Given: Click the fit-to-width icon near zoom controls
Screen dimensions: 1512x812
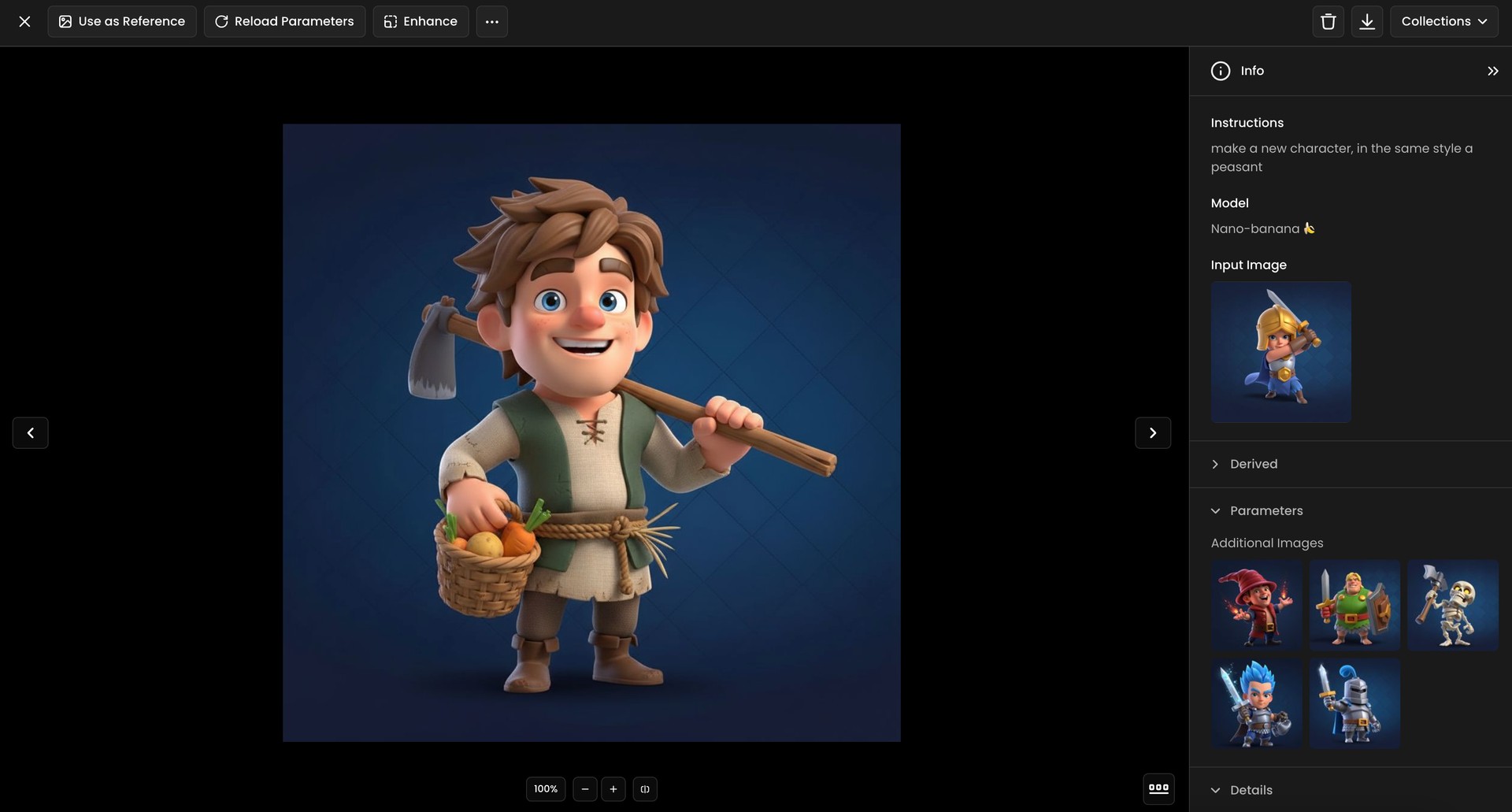Looking at the screenshot, I should click(645, 788).
